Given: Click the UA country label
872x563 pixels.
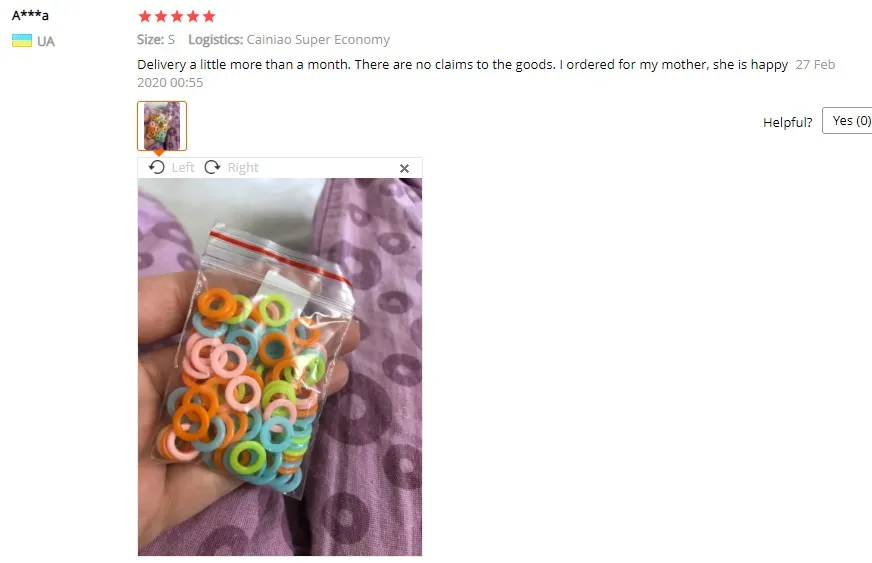Looking at the screenshot, I should 46,41.
